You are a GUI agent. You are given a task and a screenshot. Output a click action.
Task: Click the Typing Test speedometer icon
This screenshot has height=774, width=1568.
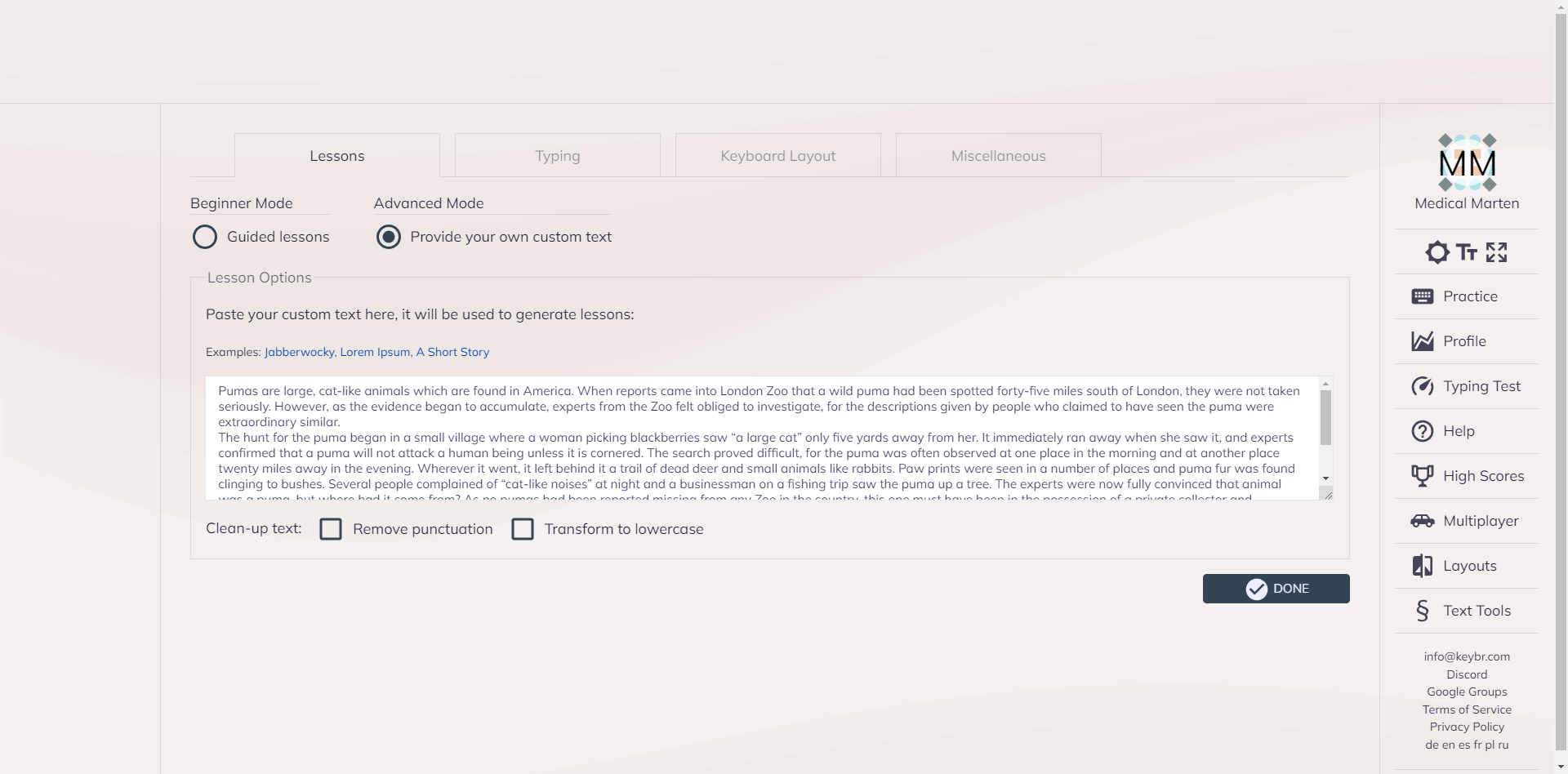tap(1423, 386)
